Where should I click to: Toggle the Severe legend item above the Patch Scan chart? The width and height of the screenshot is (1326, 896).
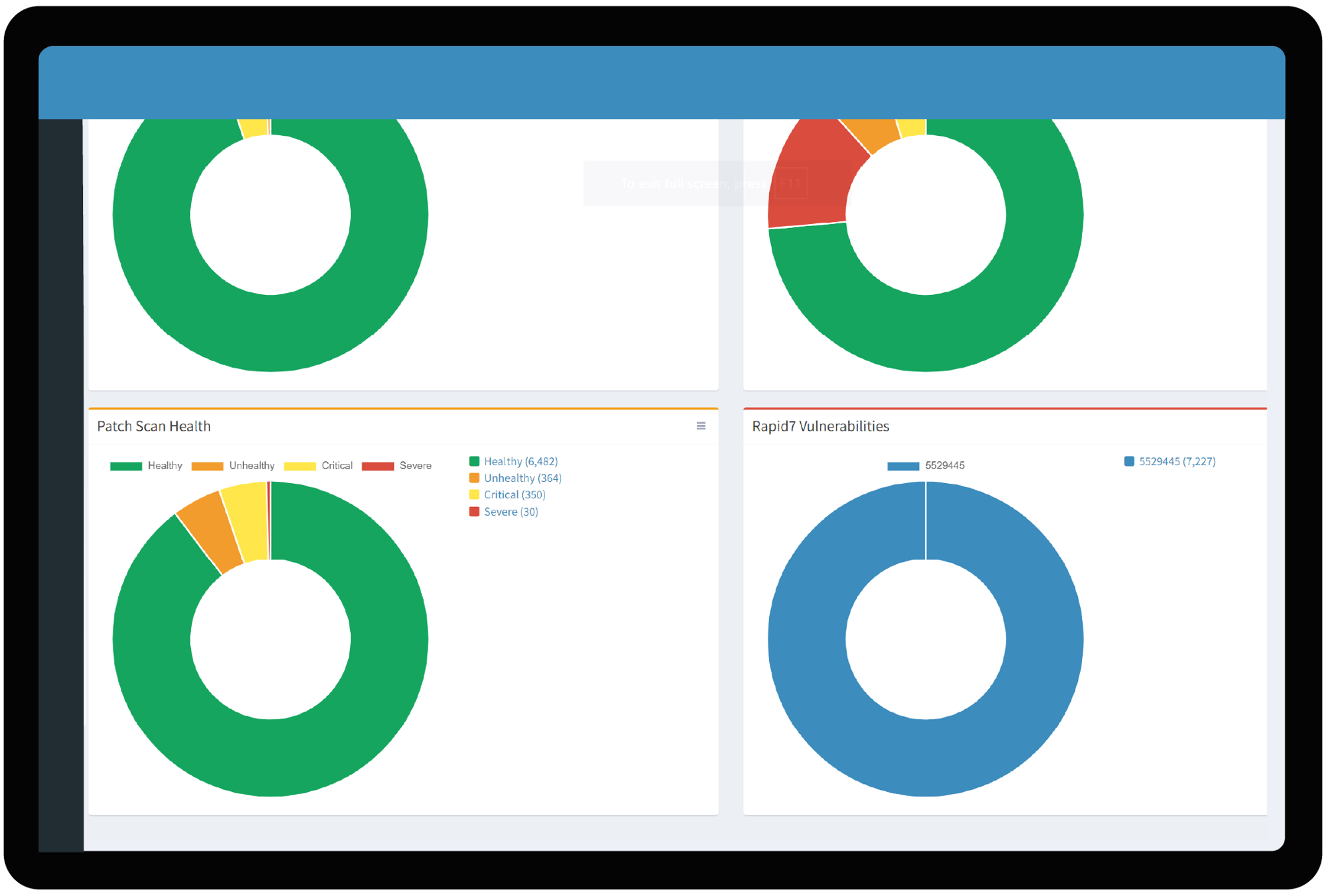point(396,466)
